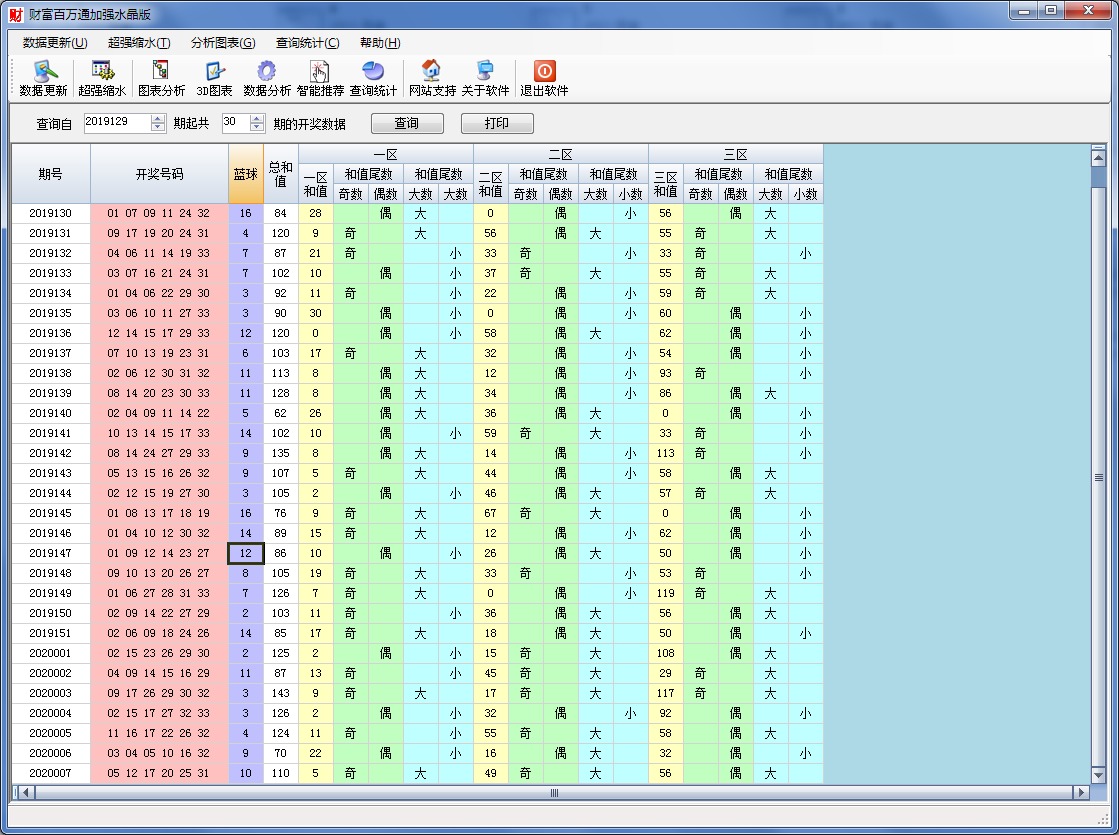Click the 查询统计 pie chart icon
This screenshot has width=1119, height=835.
pyautogui.click(x=373, y=78)
